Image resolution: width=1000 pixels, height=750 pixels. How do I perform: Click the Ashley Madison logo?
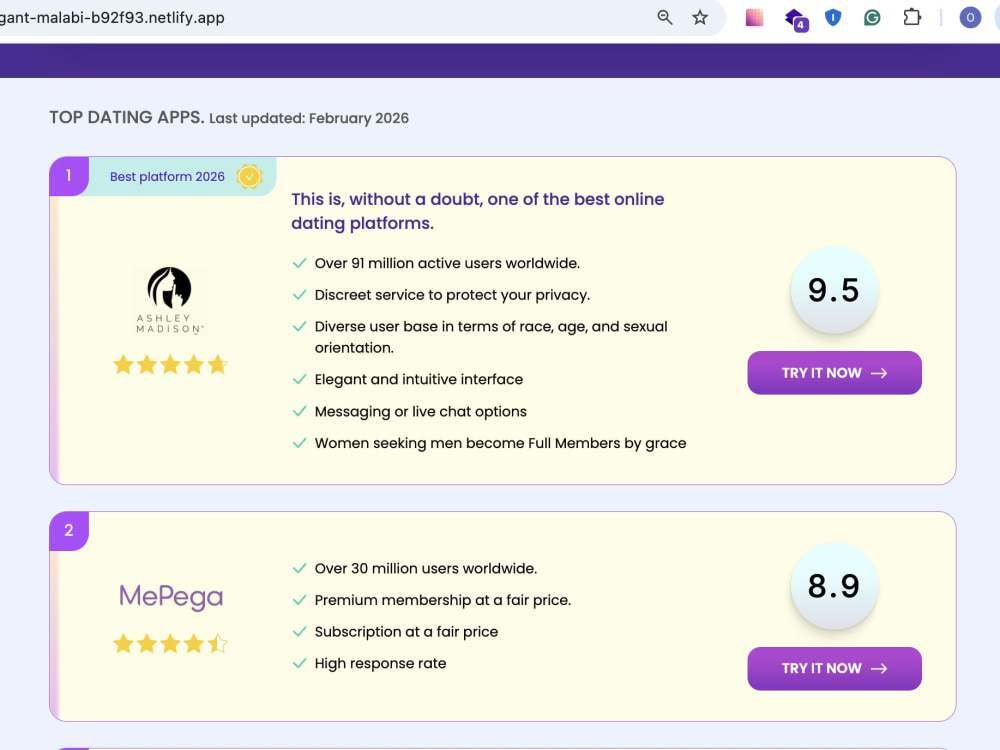(x=170, y=300)
